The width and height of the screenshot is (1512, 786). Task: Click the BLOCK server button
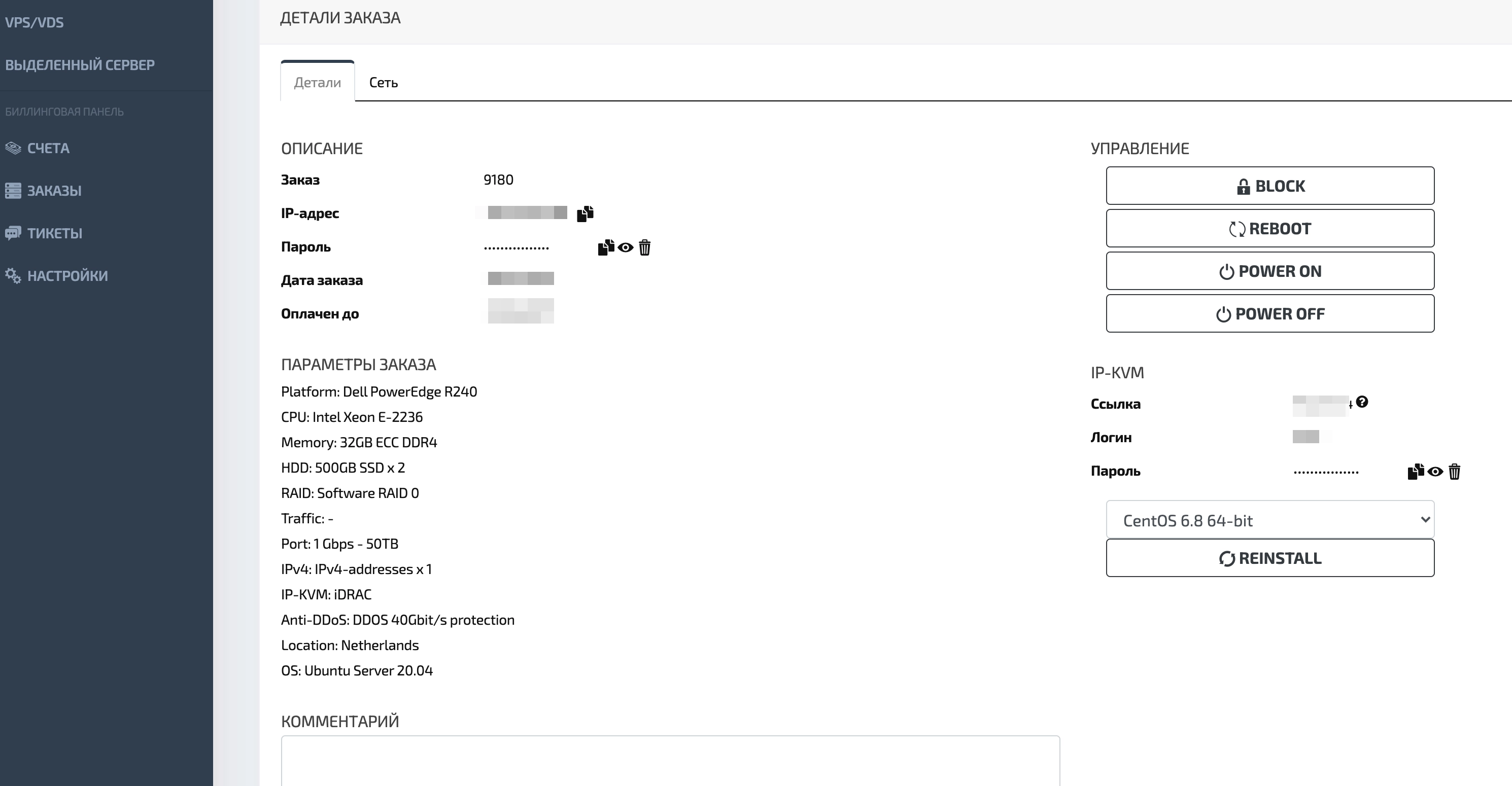[1269, 186]
